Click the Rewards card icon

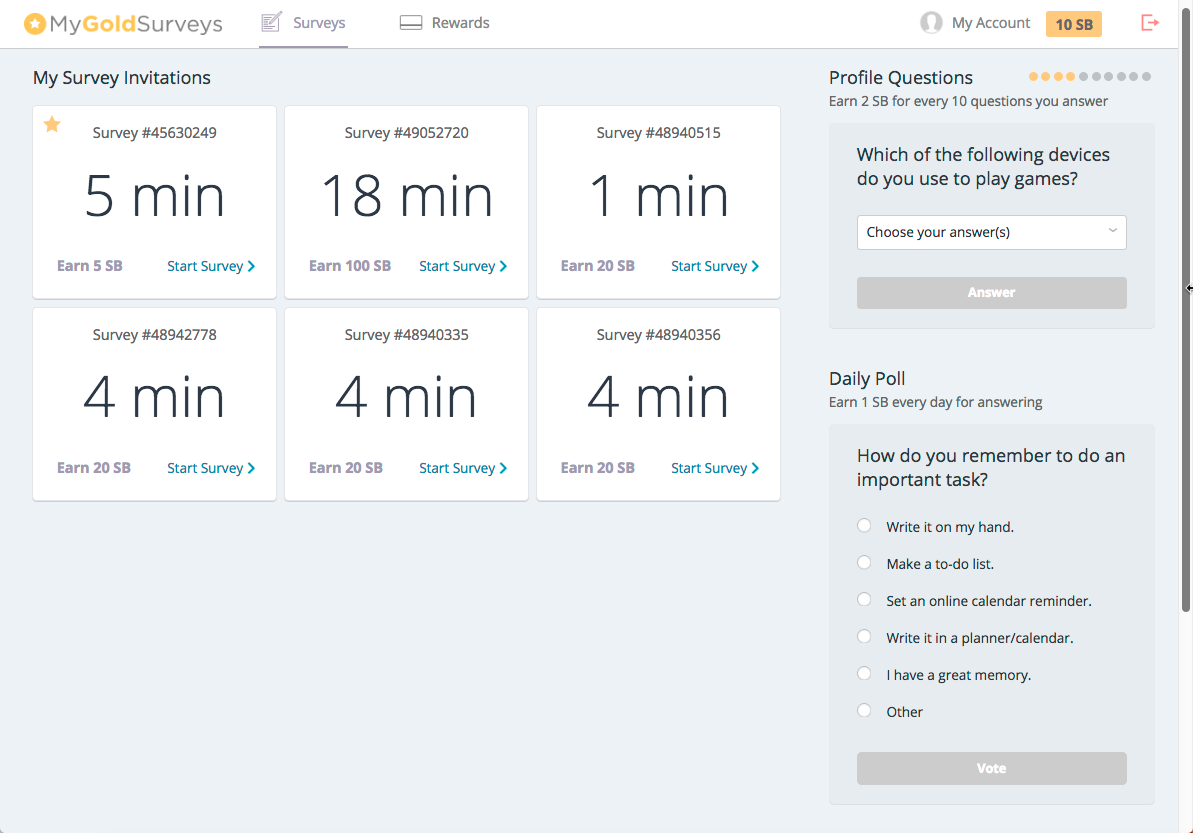[x=411, y=23]
